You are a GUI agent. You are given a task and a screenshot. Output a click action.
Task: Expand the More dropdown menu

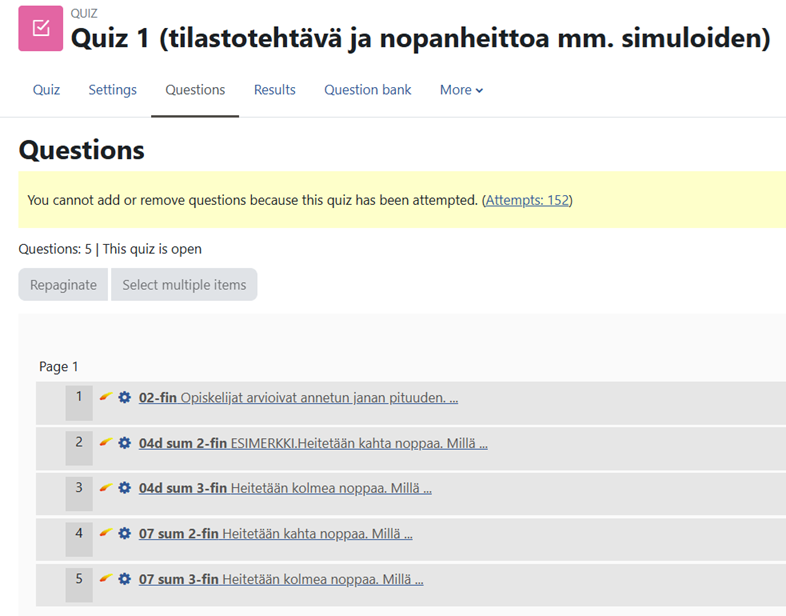tap(461, 90)
